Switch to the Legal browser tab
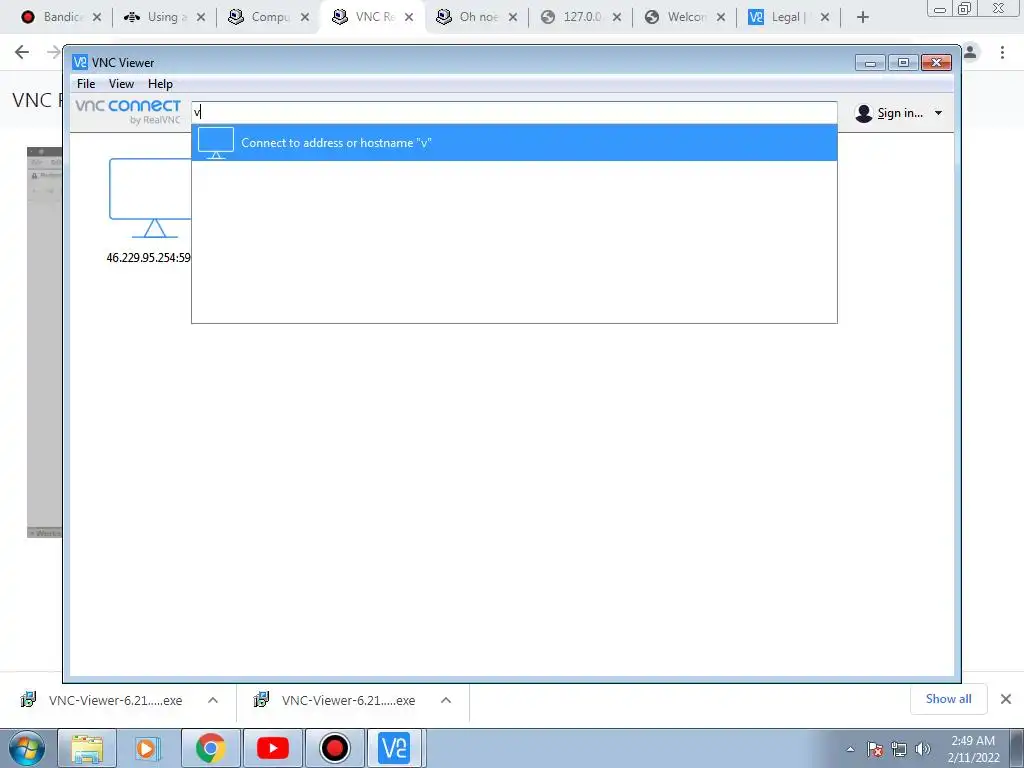 [780, 17]
